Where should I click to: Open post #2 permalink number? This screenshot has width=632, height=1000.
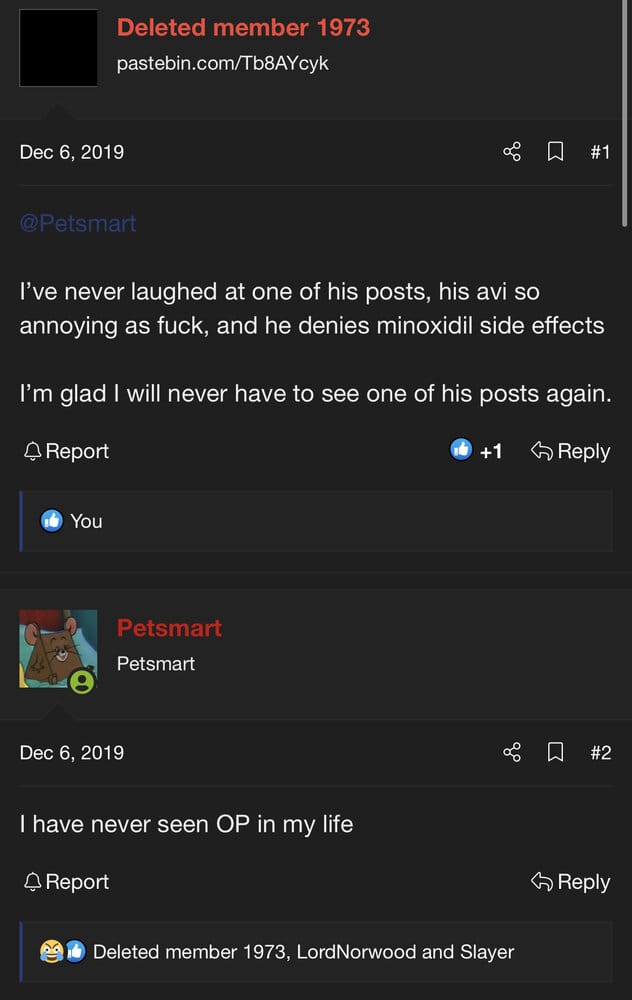[601, 753]
